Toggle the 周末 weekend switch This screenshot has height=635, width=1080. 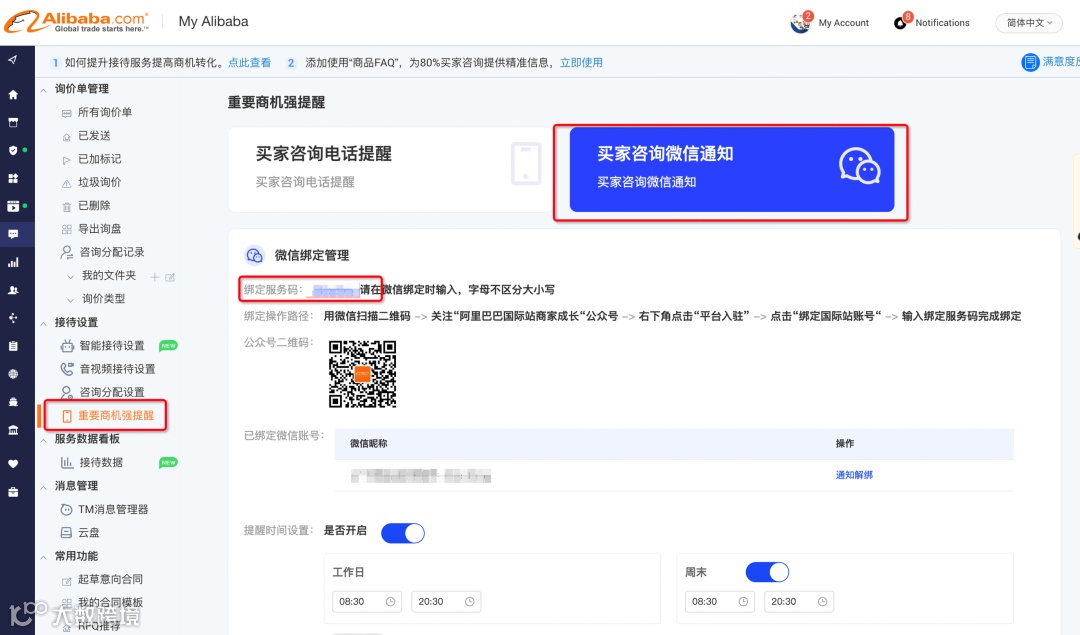tap(767, 572)
